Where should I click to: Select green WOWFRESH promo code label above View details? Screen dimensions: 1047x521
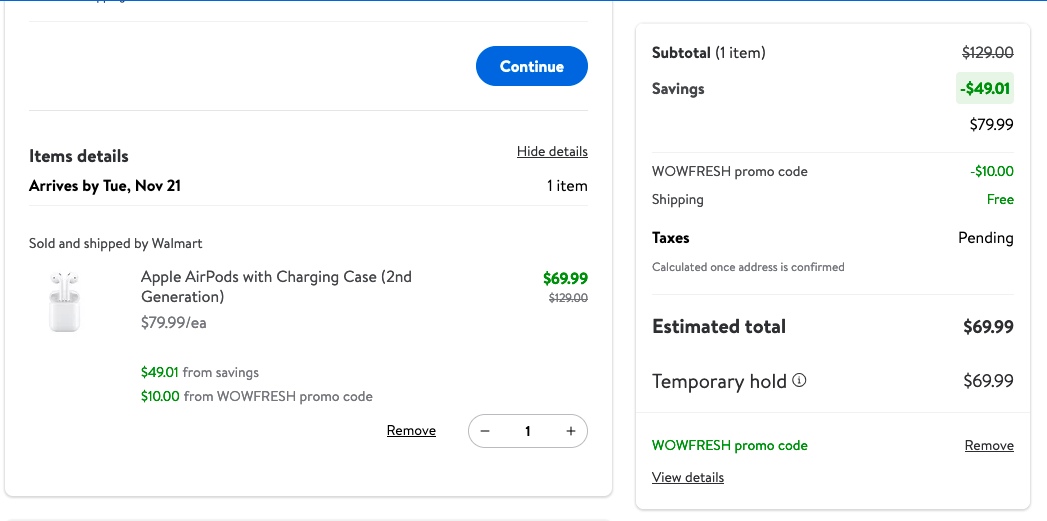pyautogui.click(x=730, y=446)
